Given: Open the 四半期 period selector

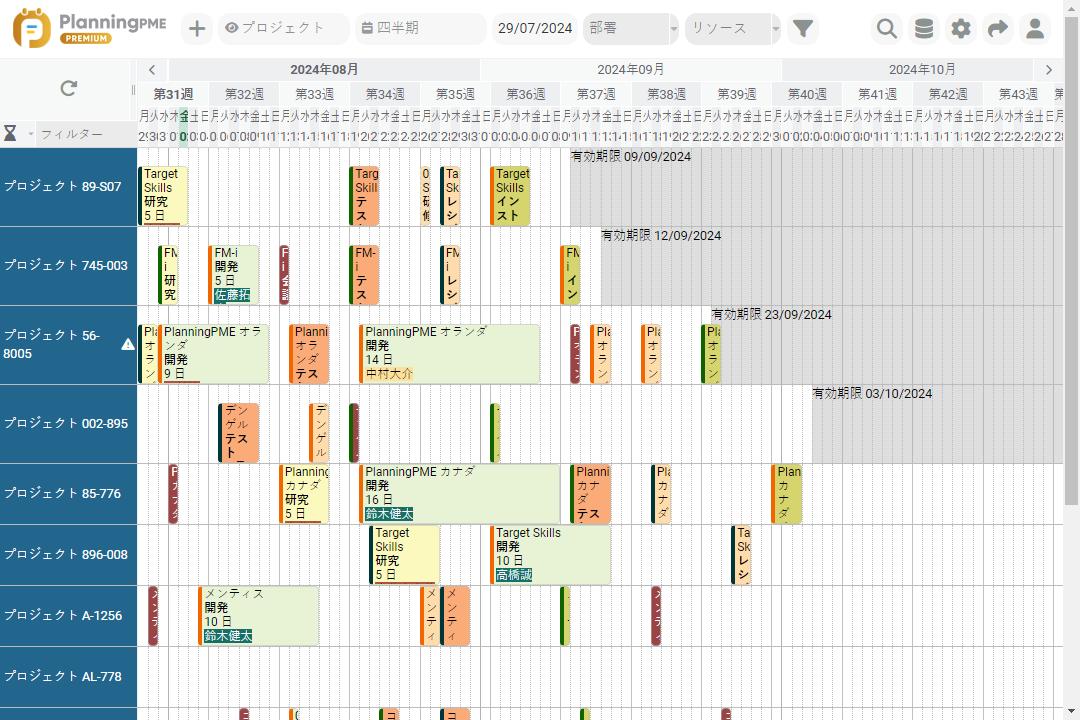Looking at the screenshot, I should point(420,28).
